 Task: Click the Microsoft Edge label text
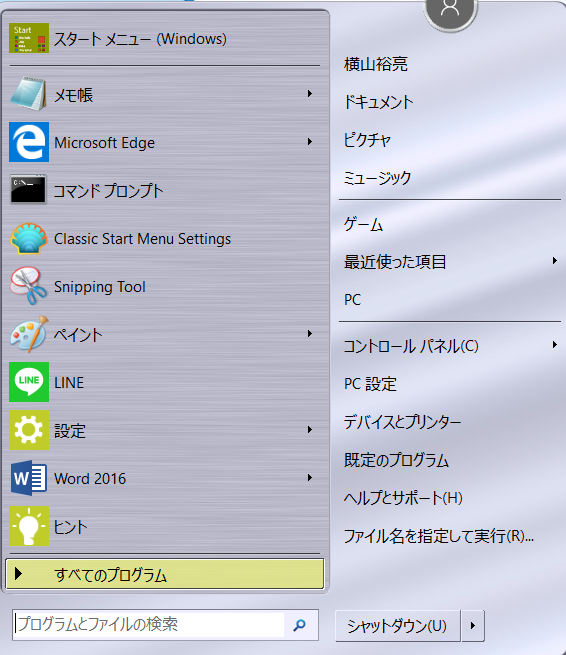[x=104, y=143]
